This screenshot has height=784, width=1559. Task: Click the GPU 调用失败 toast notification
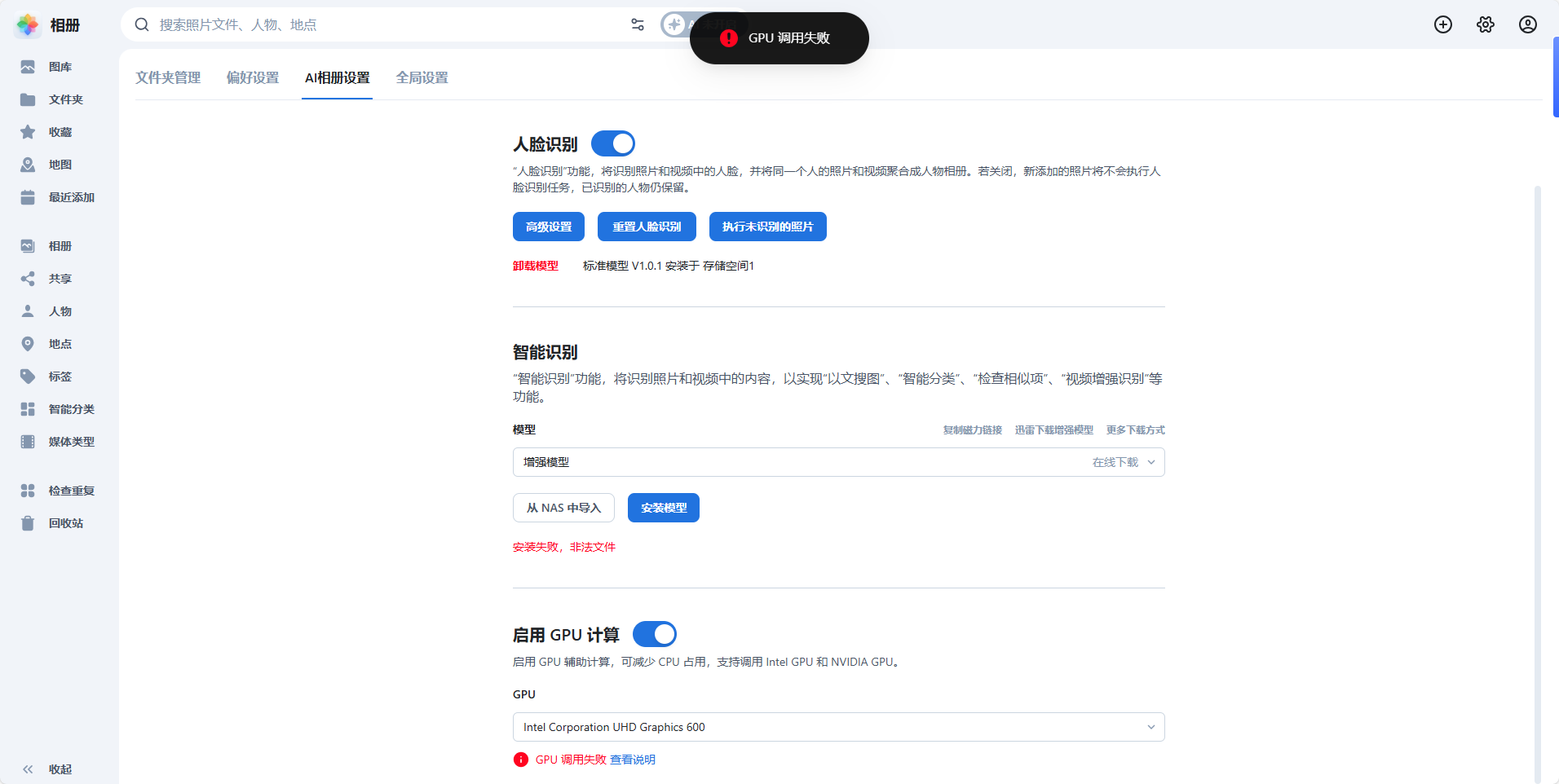tap(779, 38)
